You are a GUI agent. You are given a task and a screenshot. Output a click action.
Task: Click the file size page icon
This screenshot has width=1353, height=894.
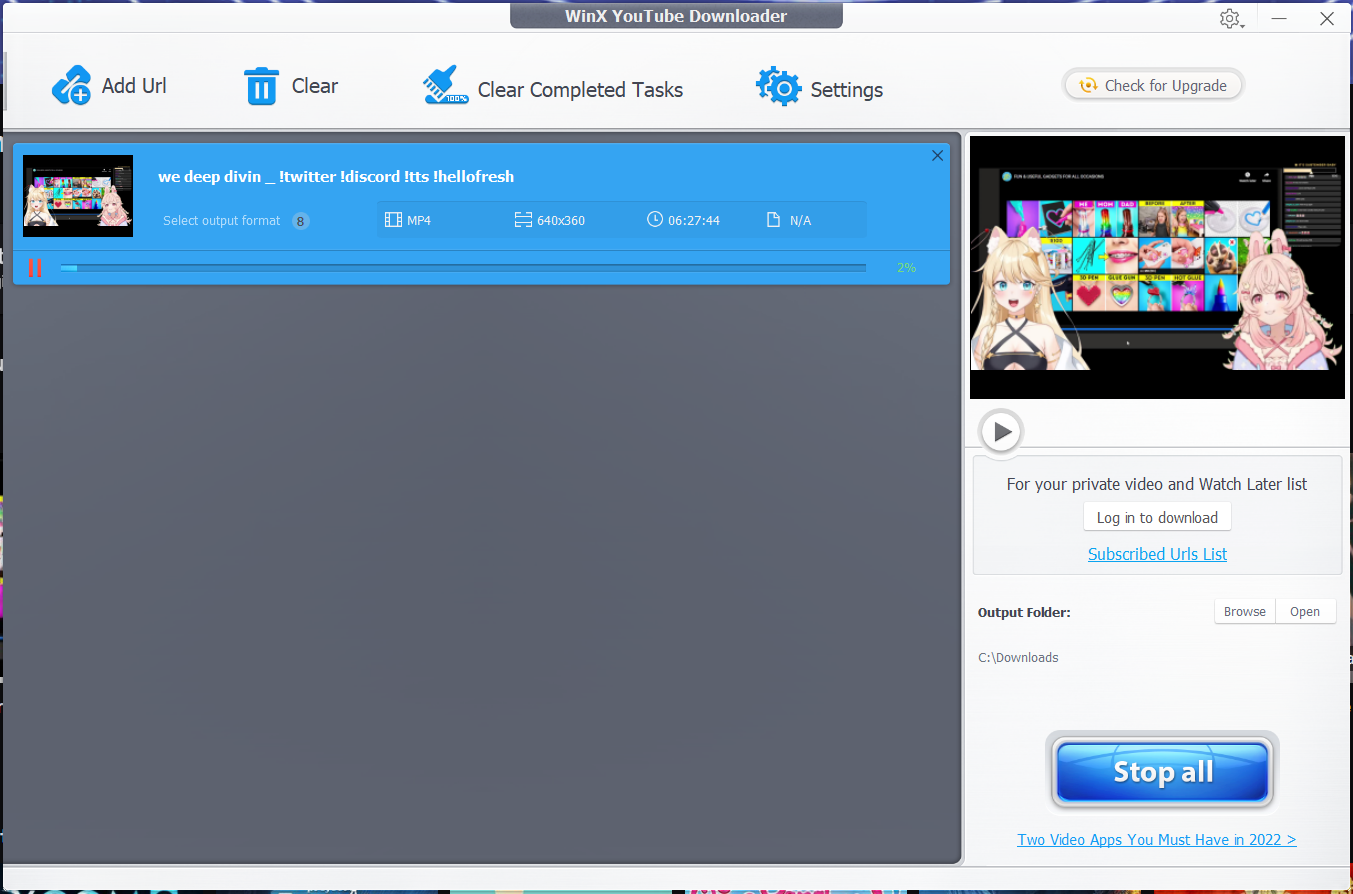click(773, 220)
